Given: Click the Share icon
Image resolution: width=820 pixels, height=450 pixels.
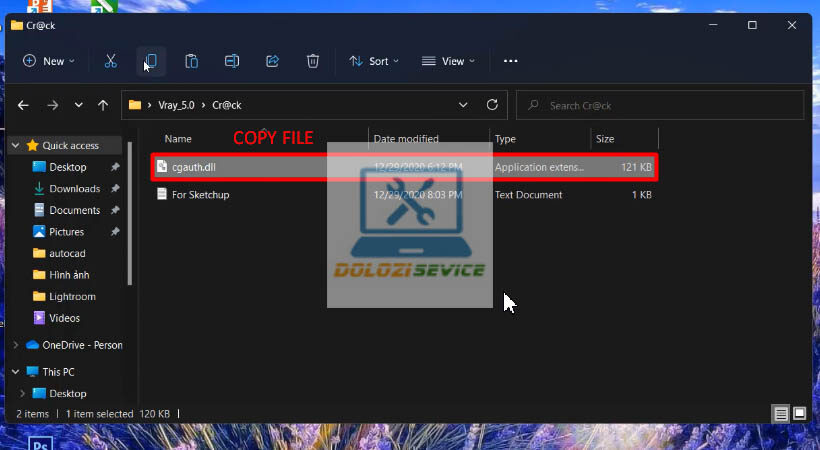Looking at the screenshot, I should click(x=272, y=61).
